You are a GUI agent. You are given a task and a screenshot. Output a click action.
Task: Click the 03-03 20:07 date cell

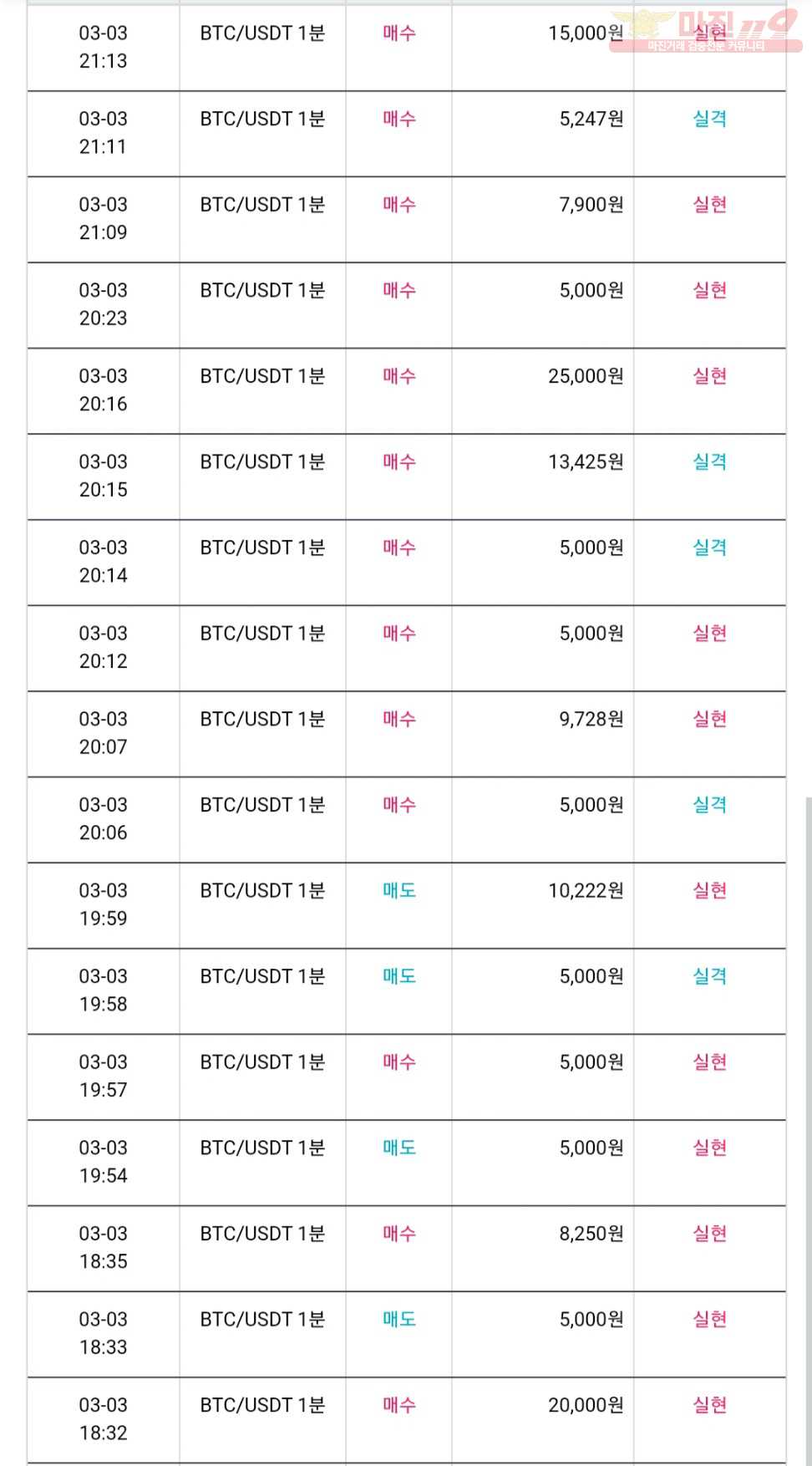tap(104, 733)
